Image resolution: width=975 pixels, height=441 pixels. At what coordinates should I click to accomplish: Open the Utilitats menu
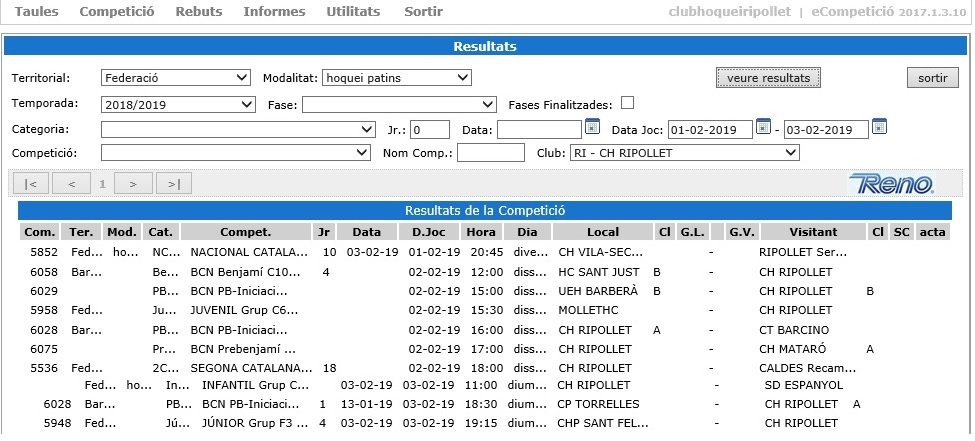[353, 12]
